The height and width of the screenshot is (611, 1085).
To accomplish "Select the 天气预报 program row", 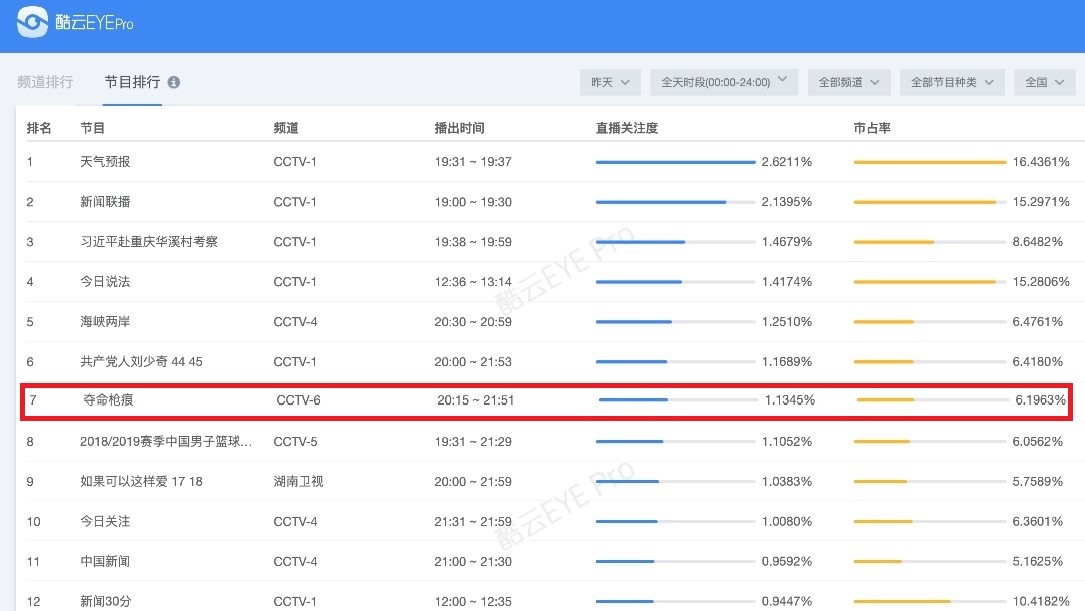I will [x=550, y=162].
